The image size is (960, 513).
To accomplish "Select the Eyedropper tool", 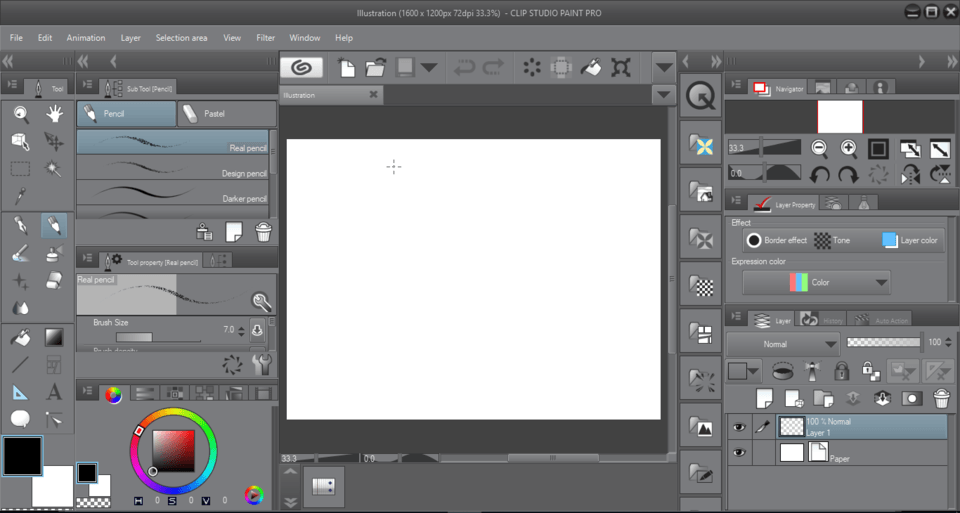I will [20, 196].
